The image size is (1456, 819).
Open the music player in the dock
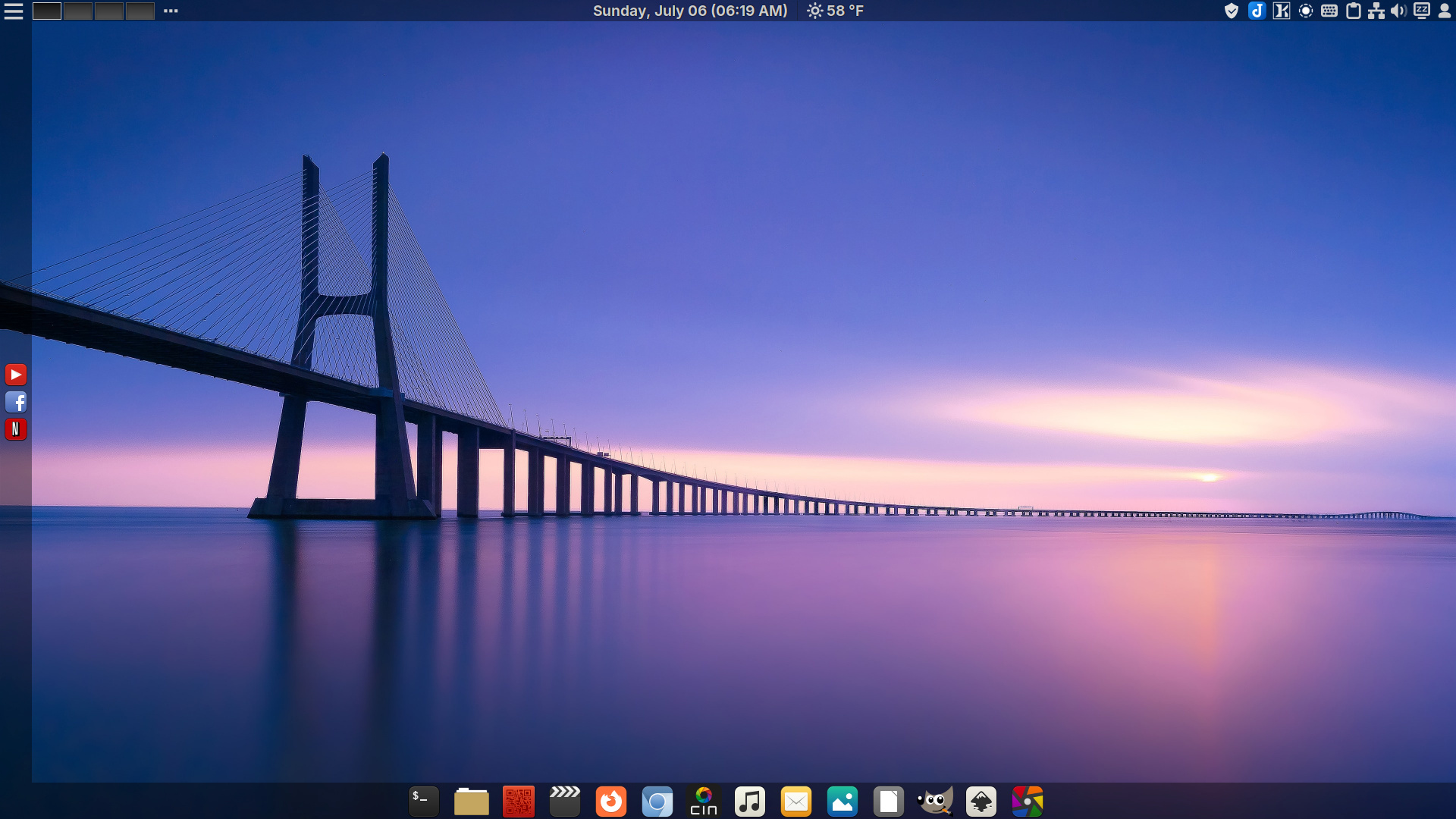(750, 802)
